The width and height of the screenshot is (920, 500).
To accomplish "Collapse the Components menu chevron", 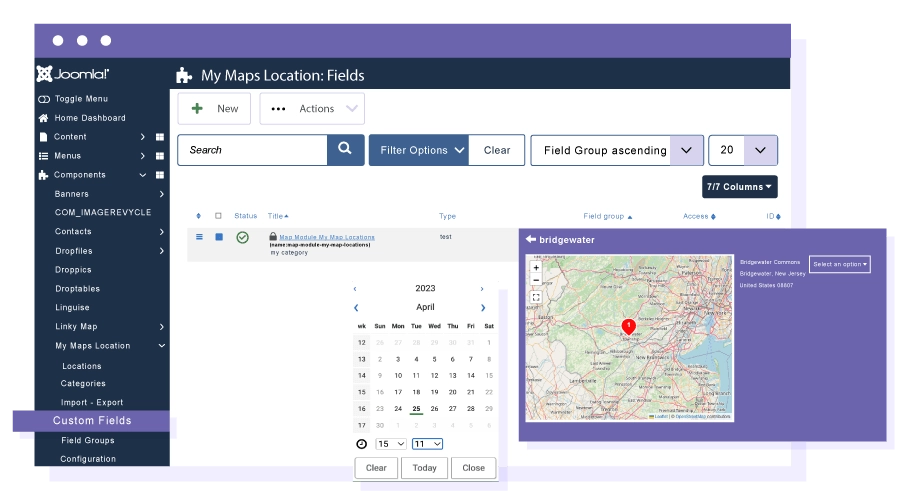I will (143, 175).
